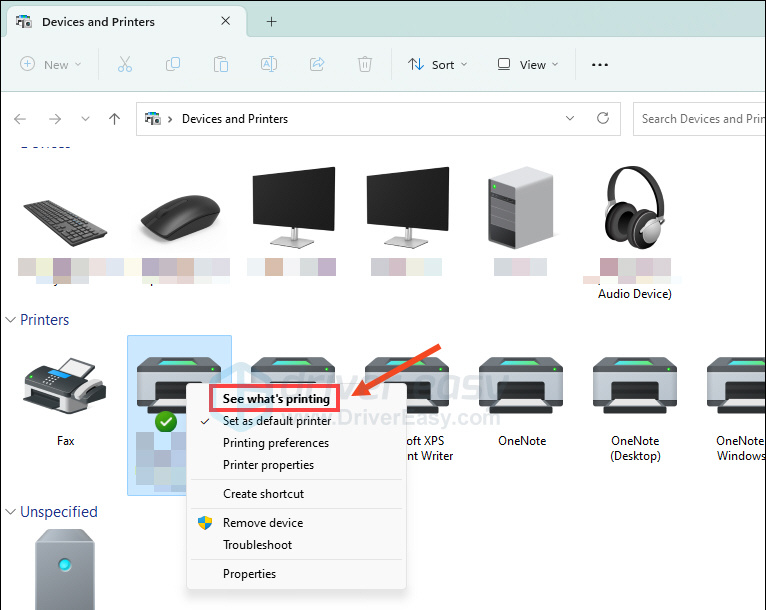
Task: Collapse the Printers section
Action: coord(11,320)
